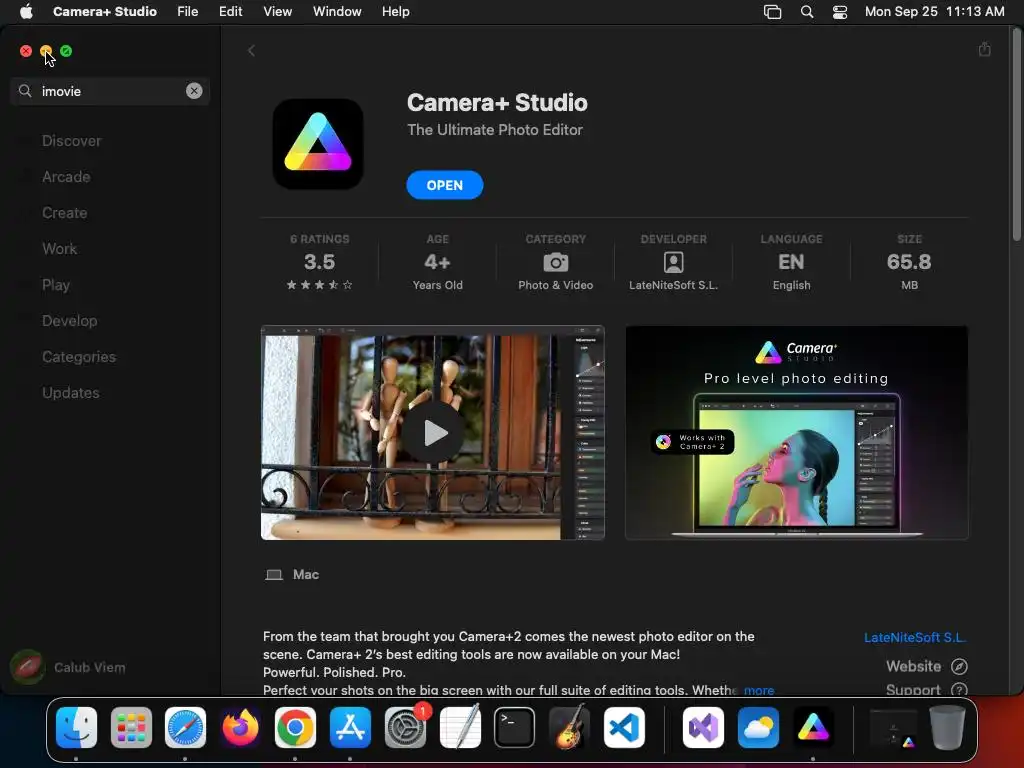Viewport: 1024px width, 768px height.
Task: Open Terminal from the dock
Action: (515, 727)
